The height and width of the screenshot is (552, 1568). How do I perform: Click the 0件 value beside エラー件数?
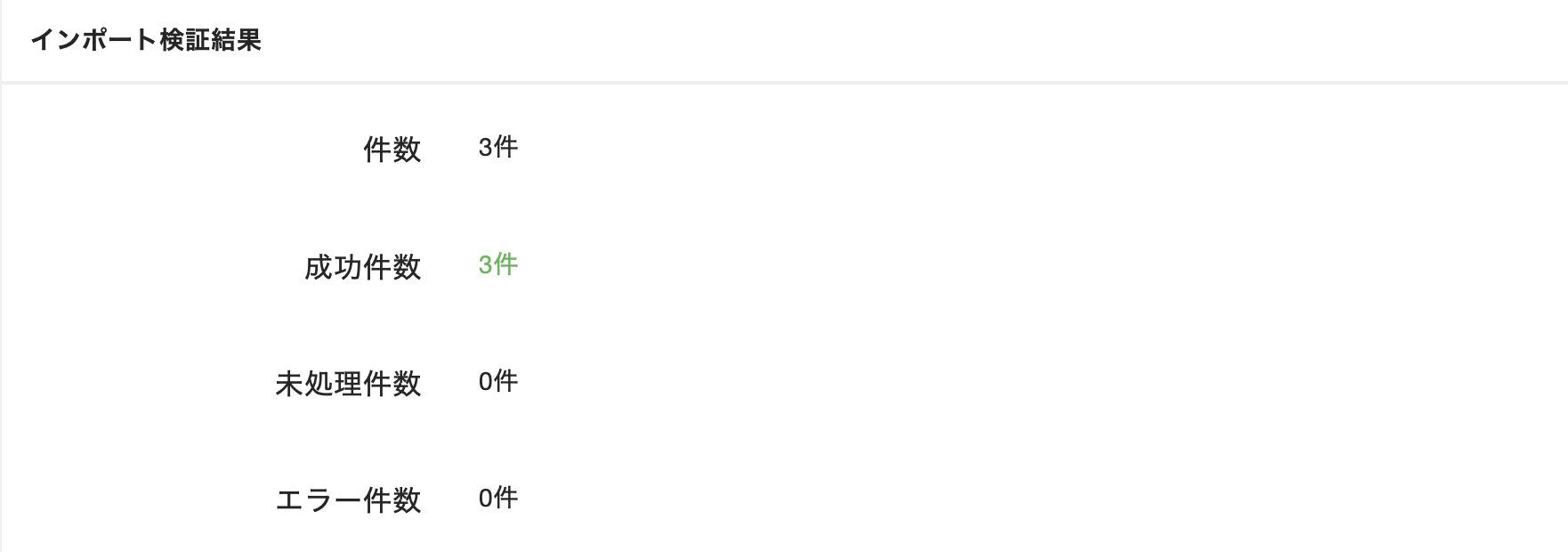pos(497,498)
